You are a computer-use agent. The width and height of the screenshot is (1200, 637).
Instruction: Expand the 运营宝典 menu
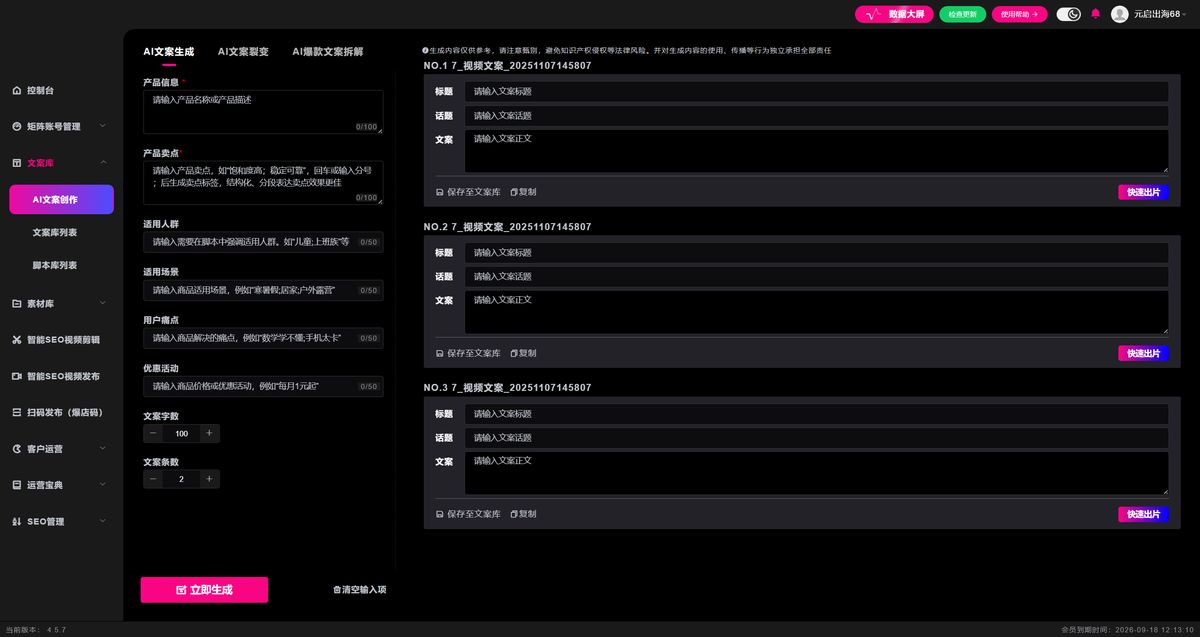(59, 484)
